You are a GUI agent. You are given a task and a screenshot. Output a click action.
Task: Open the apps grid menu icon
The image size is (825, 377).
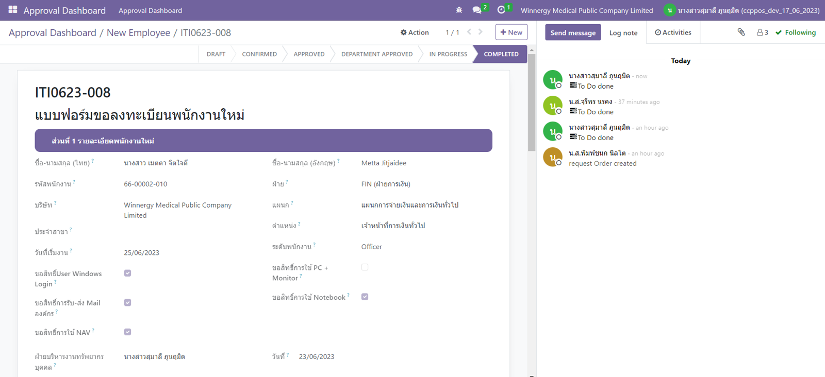(x=13, y=10)
